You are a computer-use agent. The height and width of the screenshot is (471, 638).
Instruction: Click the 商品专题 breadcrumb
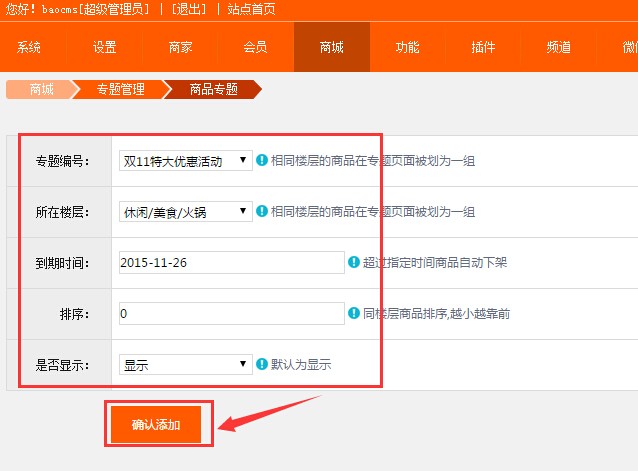[214, 89]
